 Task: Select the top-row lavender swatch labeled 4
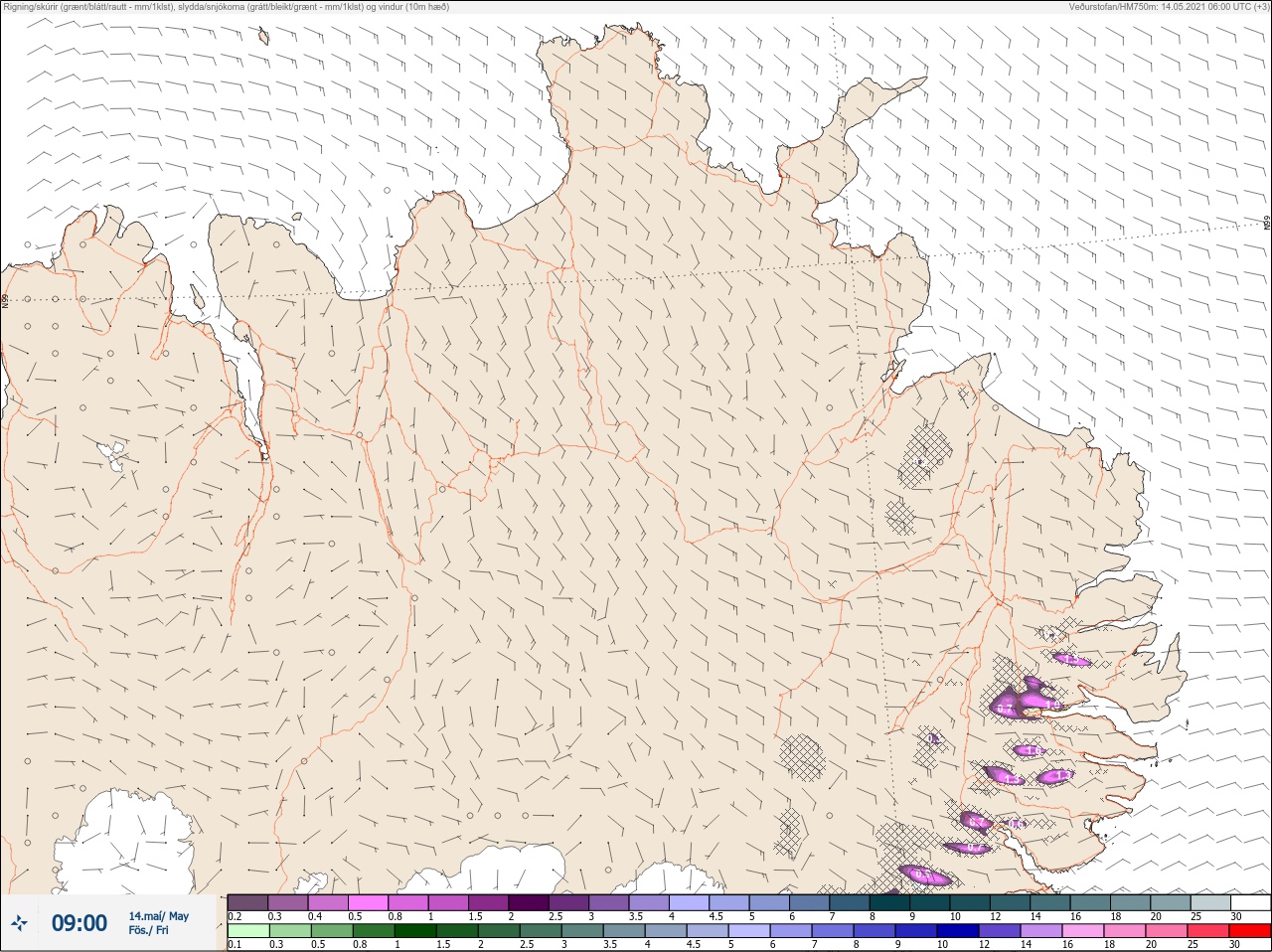tap(689, 902)
